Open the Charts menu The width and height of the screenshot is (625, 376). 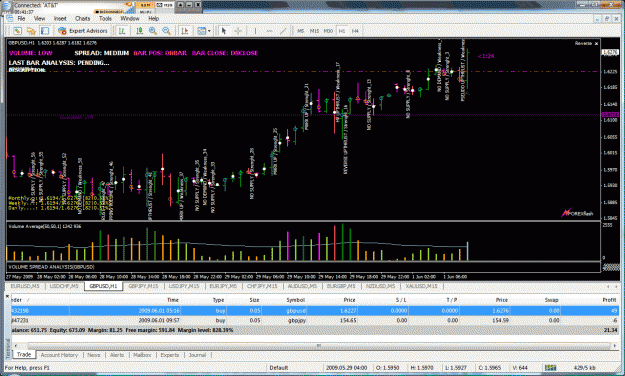(x=83, y=18)
